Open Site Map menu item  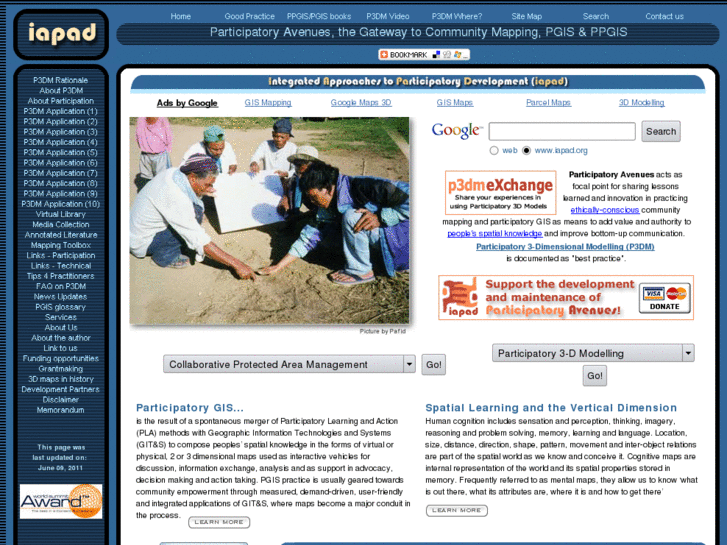(x=526, y=16)
